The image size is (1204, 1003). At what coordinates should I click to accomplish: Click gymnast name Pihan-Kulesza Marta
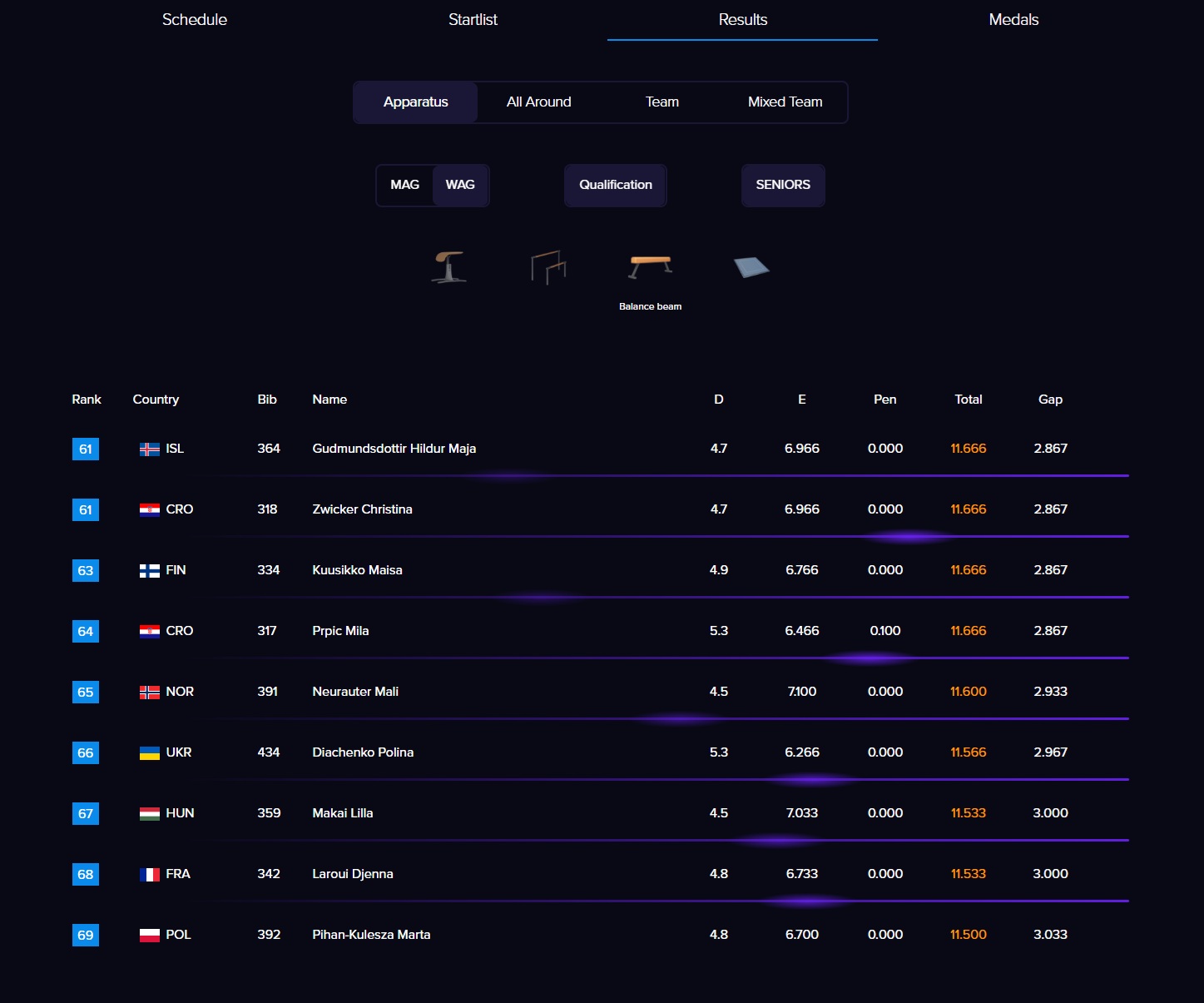point(371,935)
